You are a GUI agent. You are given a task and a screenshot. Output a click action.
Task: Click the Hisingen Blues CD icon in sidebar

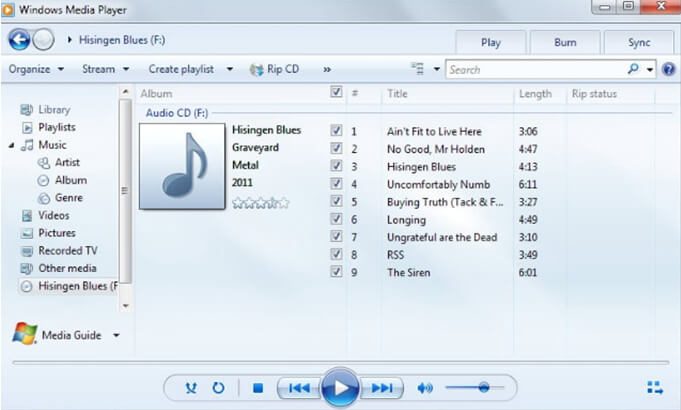coord(27,286)
